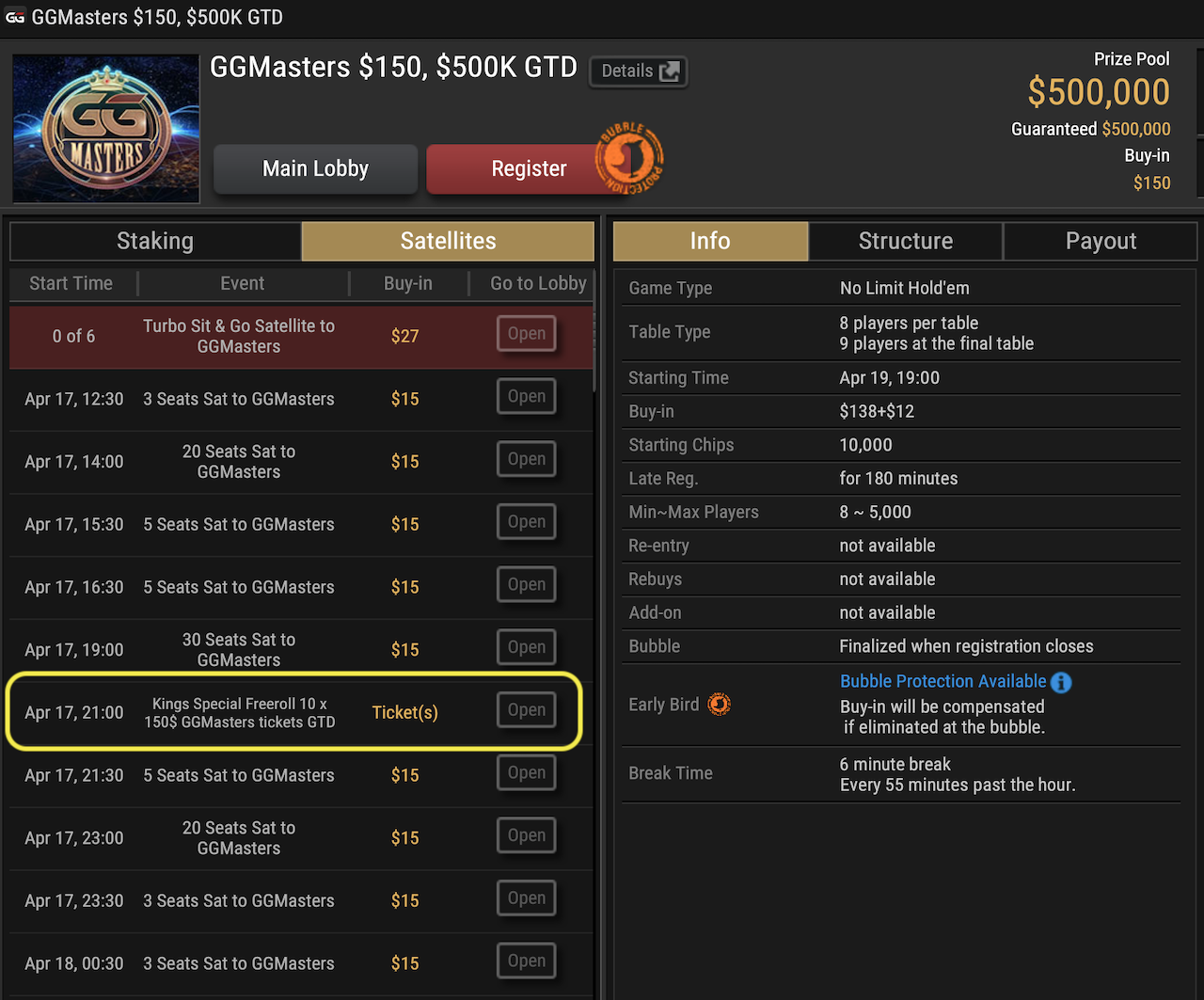Open the Structure tab
This screenshot has height=1000, width=1204.
point(906,242)
